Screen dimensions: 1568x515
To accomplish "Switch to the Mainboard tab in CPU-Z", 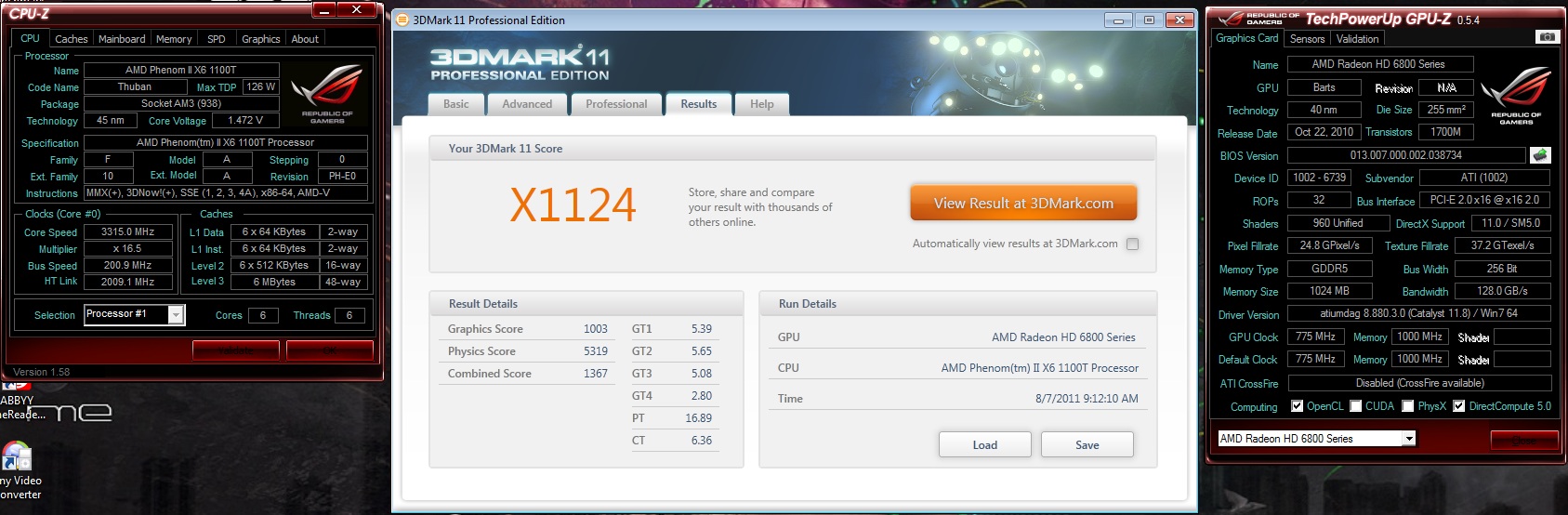I will point(122,39).
